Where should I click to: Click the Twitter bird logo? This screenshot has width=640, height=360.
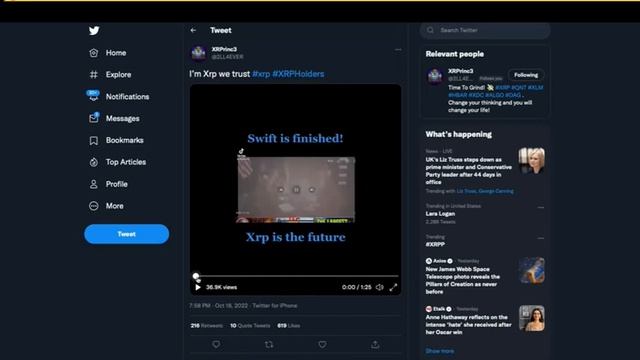(94, 31)
